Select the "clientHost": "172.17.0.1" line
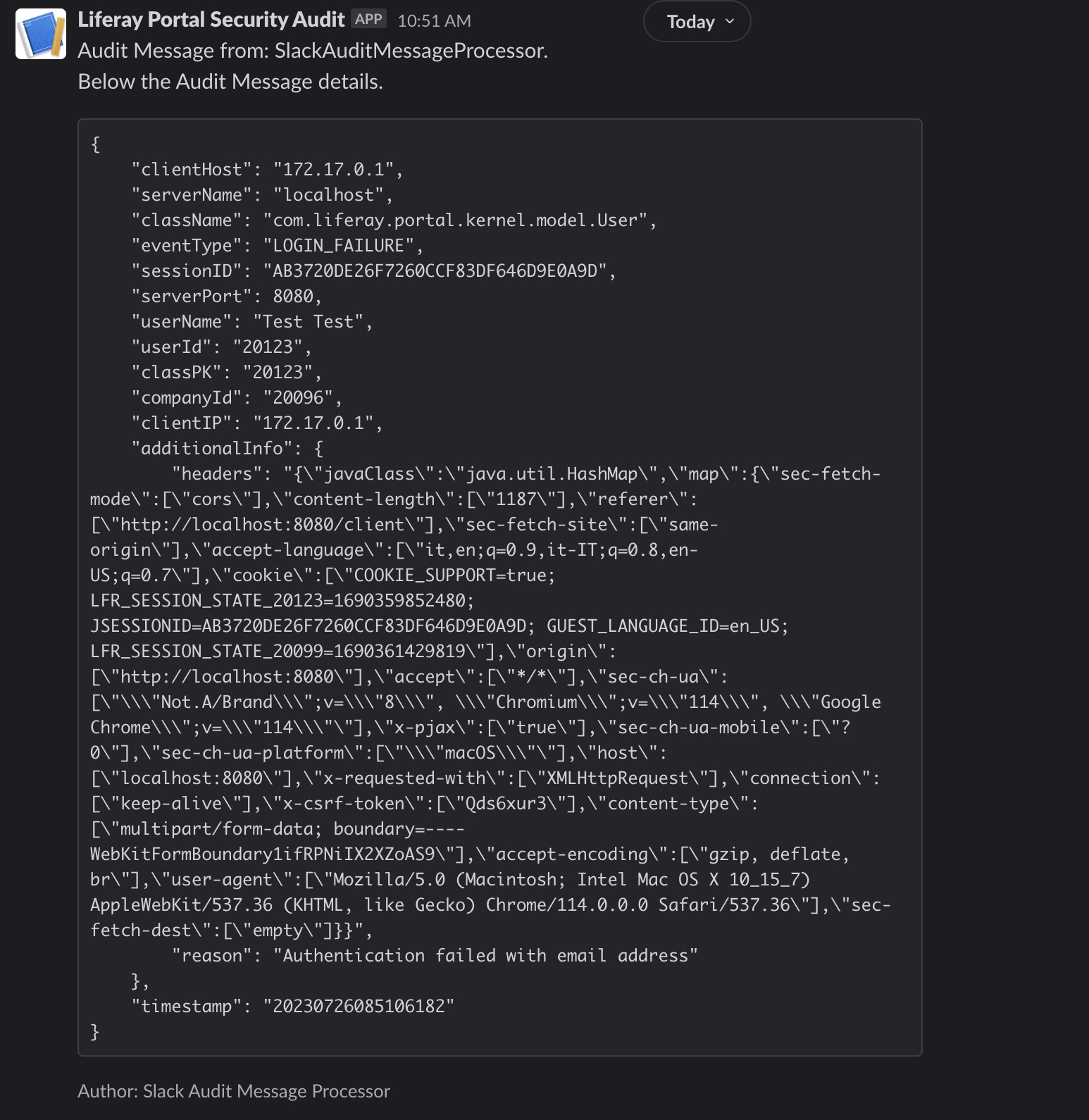The width and height of the screenshot is (1089, 1120). click(x=267, y=170)
